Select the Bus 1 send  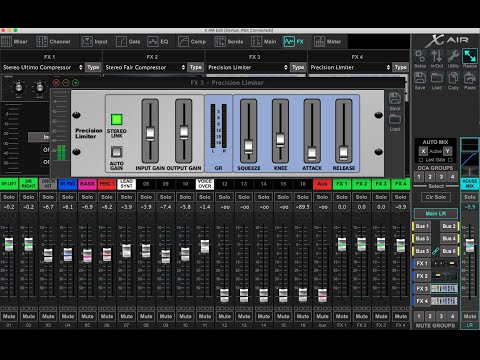point(421,226)
